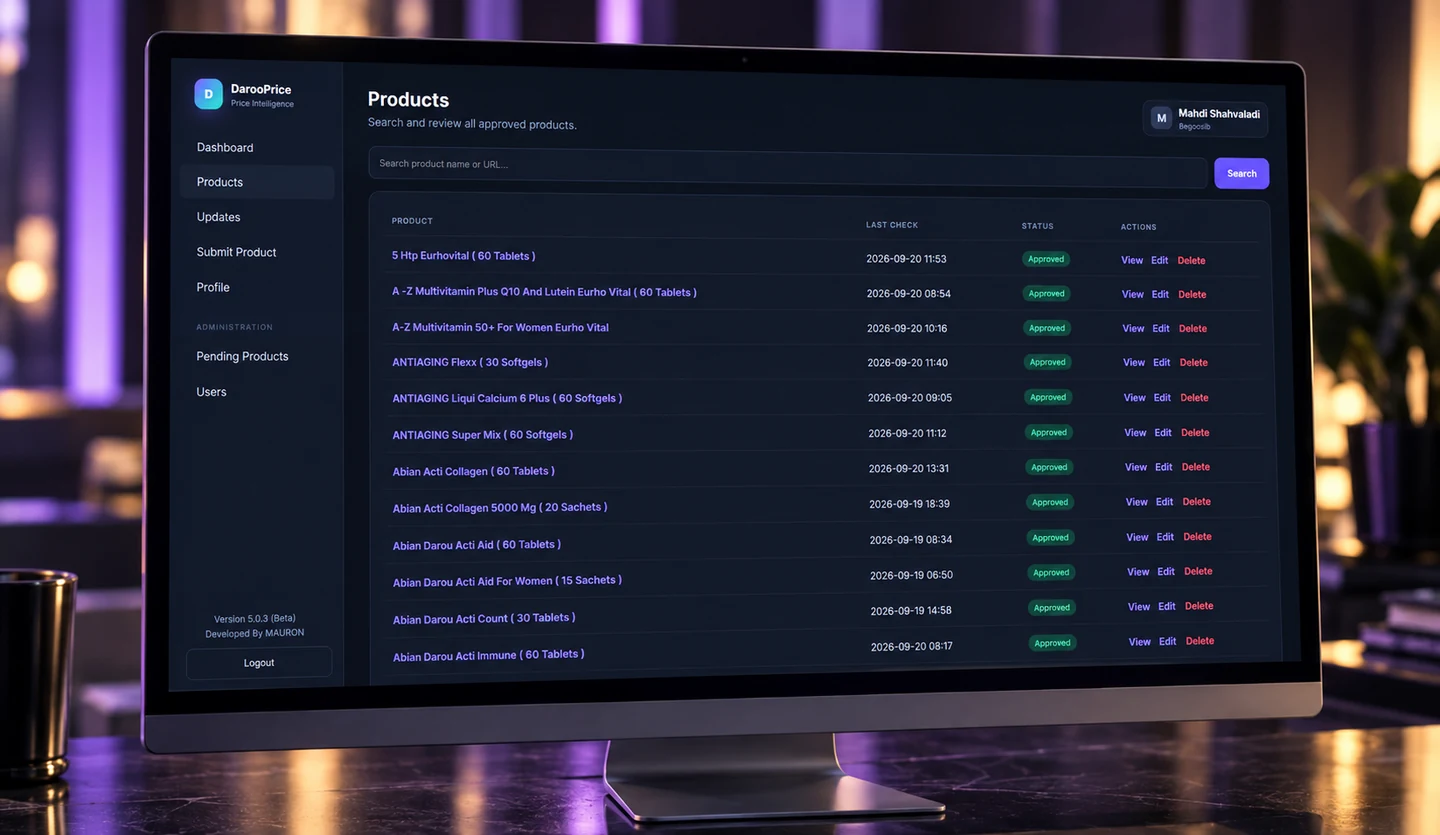
Task: Click last check time 2026-09-20 13:31
Action: pos(909,468)
